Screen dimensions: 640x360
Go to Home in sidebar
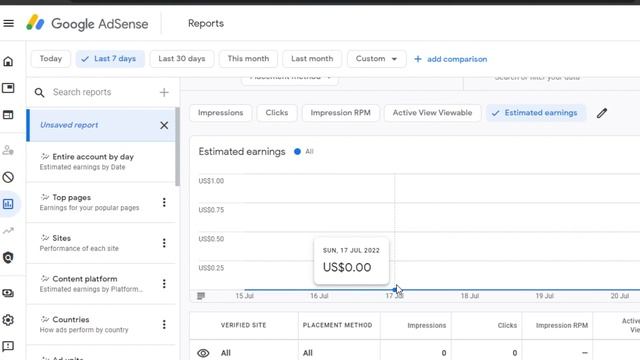(x=8, y=61)
